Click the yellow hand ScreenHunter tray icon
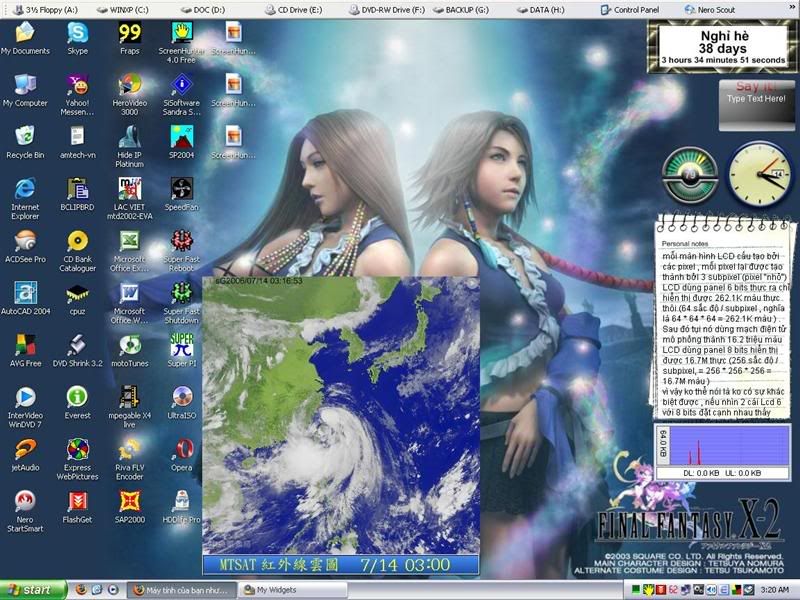800x600 pixels. click(x=648, y=590)
